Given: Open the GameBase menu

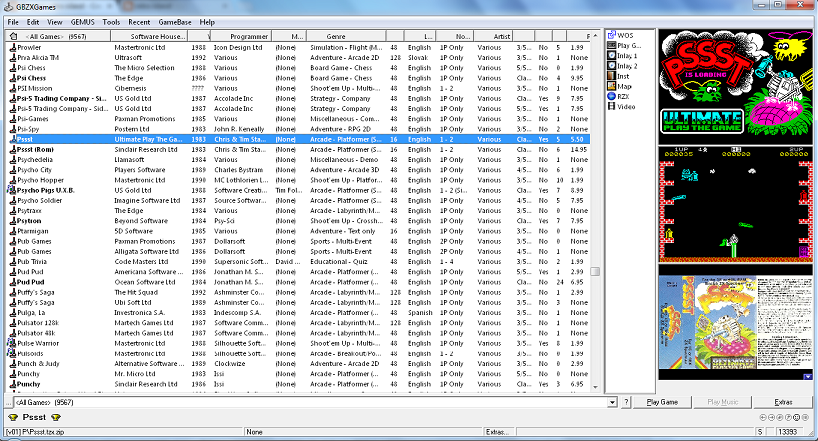Looking at the screenshot, I should (x=175, y=22).
